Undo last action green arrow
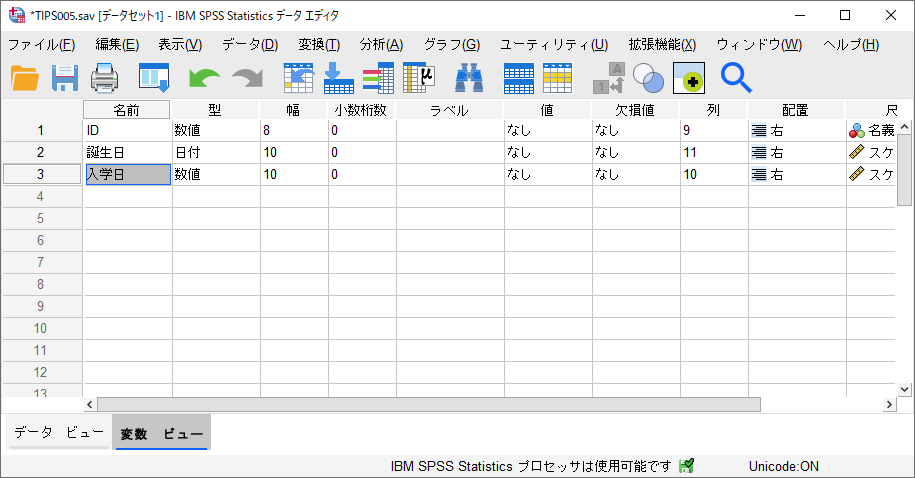The height and width of the screenshot is (478, 915). [x=204, y=78]
